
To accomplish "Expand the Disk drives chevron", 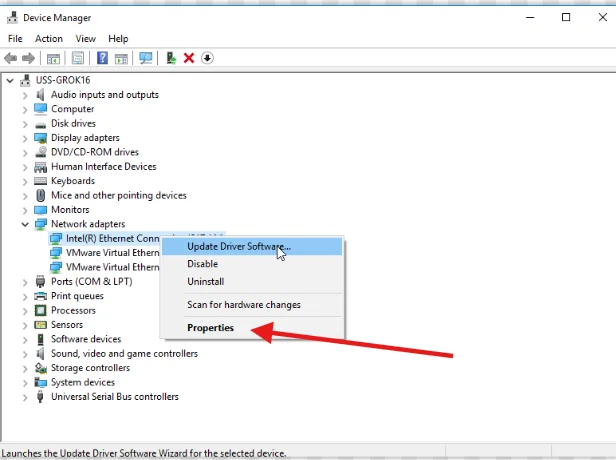I will point(25,124).
